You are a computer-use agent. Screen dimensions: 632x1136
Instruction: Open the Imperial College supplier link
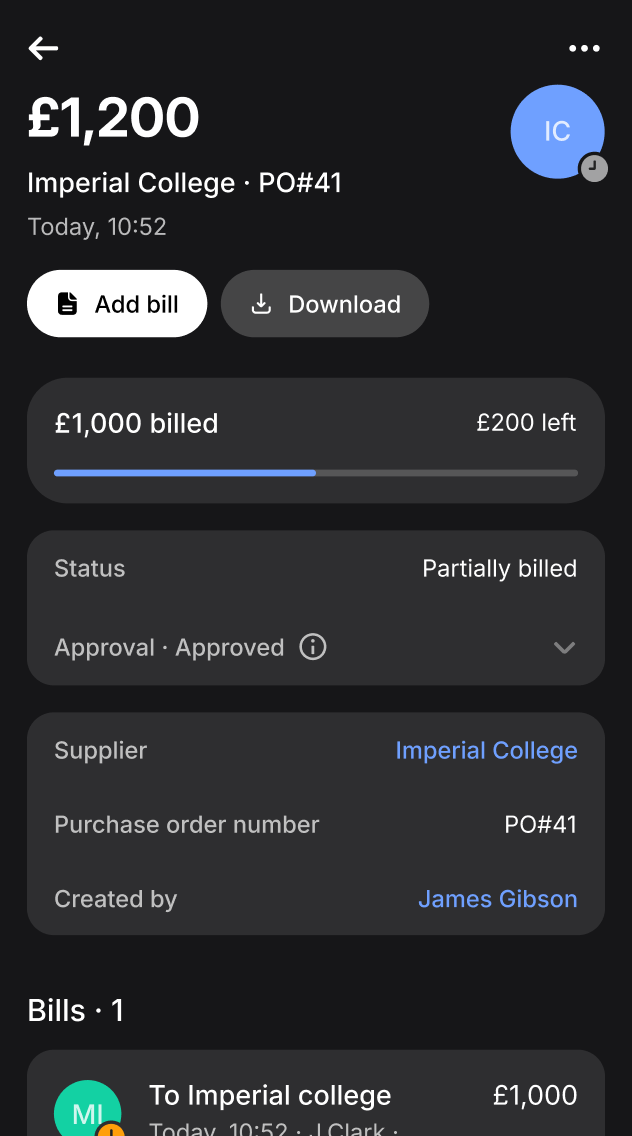pos(486,751)
